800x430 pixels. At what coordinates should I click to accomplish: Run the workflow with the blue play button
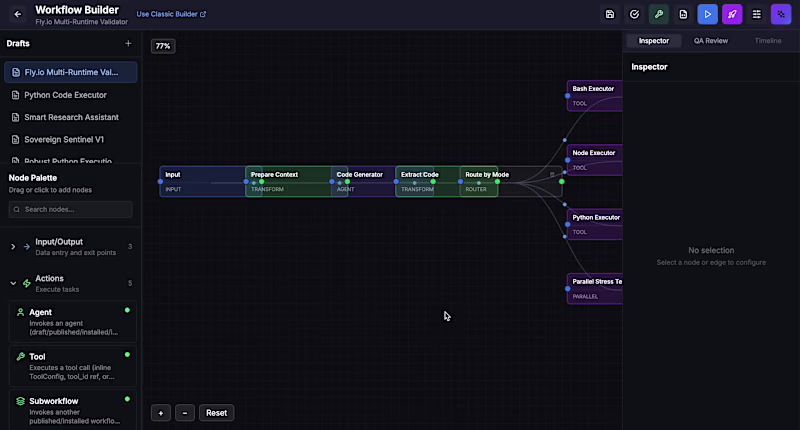(x=708, y=14)
